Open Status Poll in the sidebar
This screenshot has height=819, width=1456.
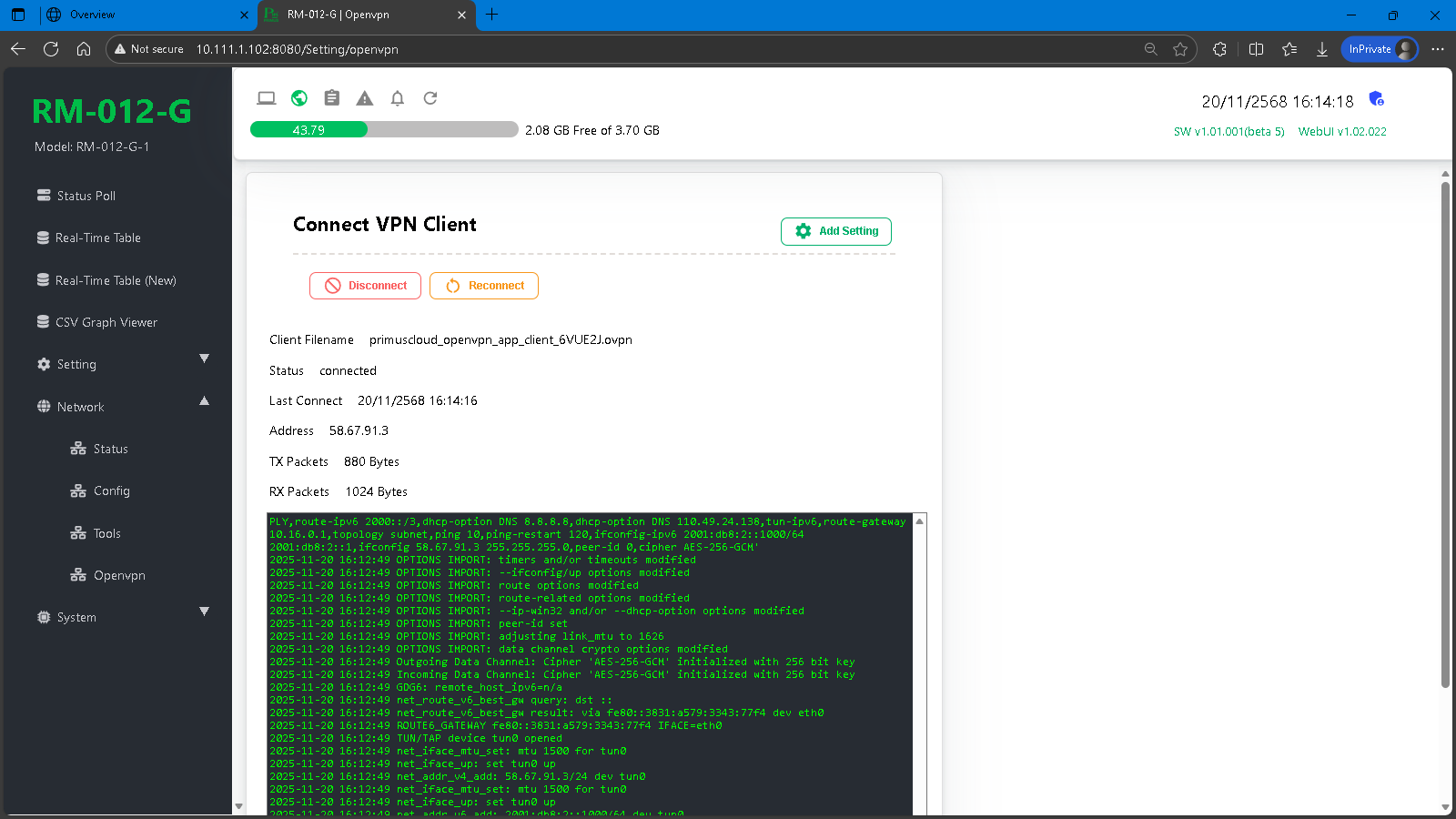coord(76,196)
